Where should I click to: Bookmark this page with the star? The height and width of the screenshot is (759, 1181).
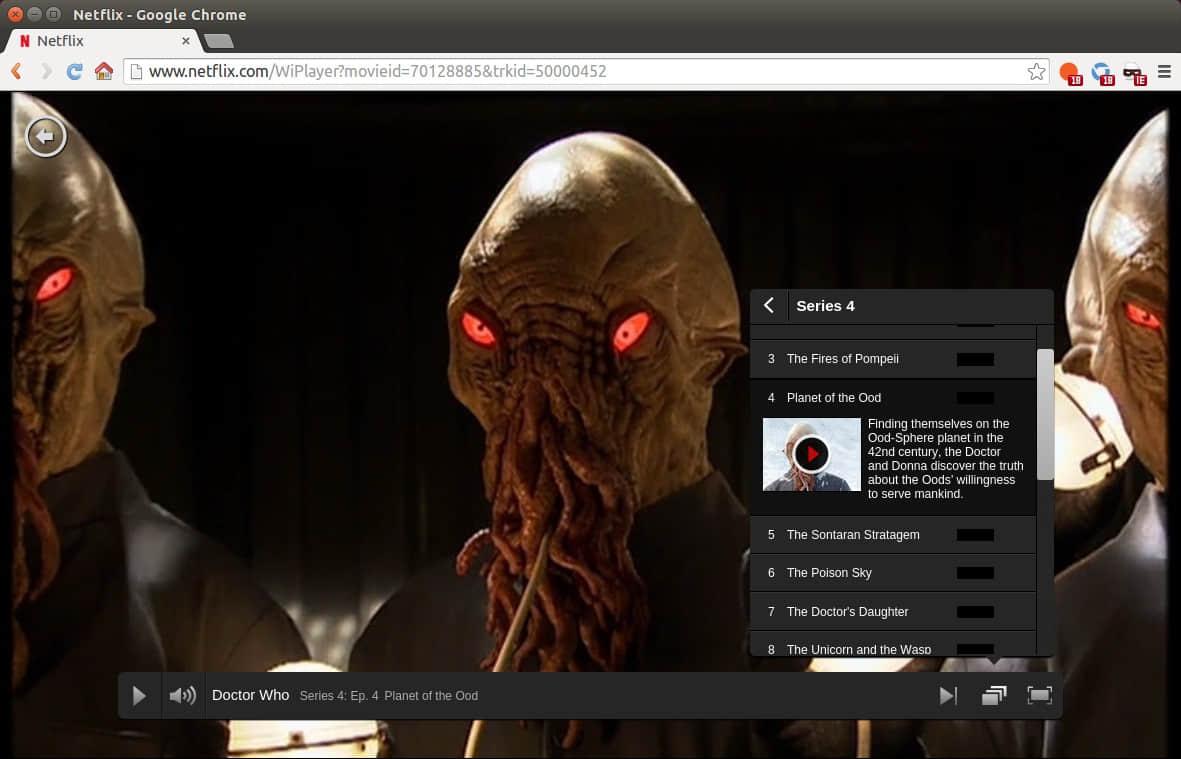click(x=1036, y=72)
